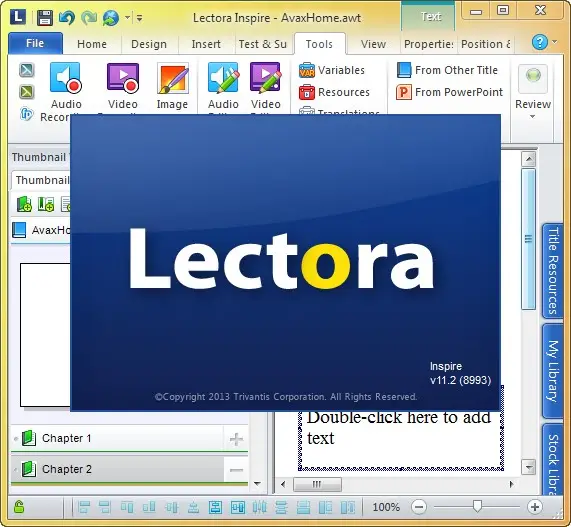Open the Title Resources side panel
Screen dimensions: 571x527
(553, 271)
